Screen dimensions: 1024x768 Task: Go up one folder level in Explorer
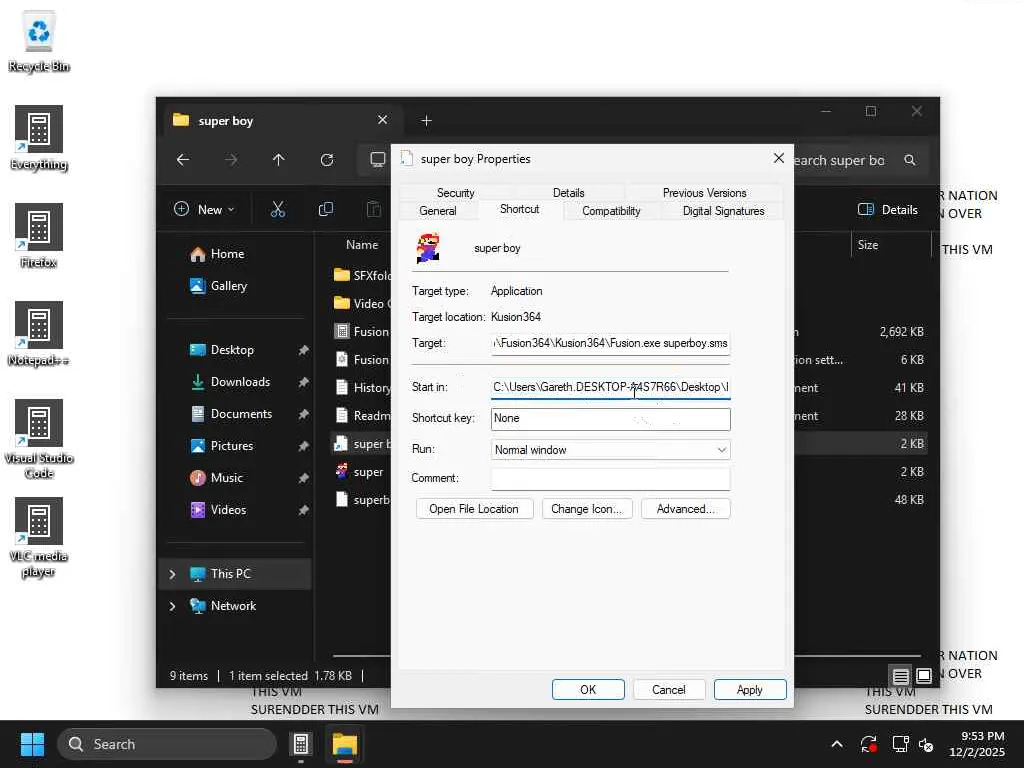tap(278, 160)
